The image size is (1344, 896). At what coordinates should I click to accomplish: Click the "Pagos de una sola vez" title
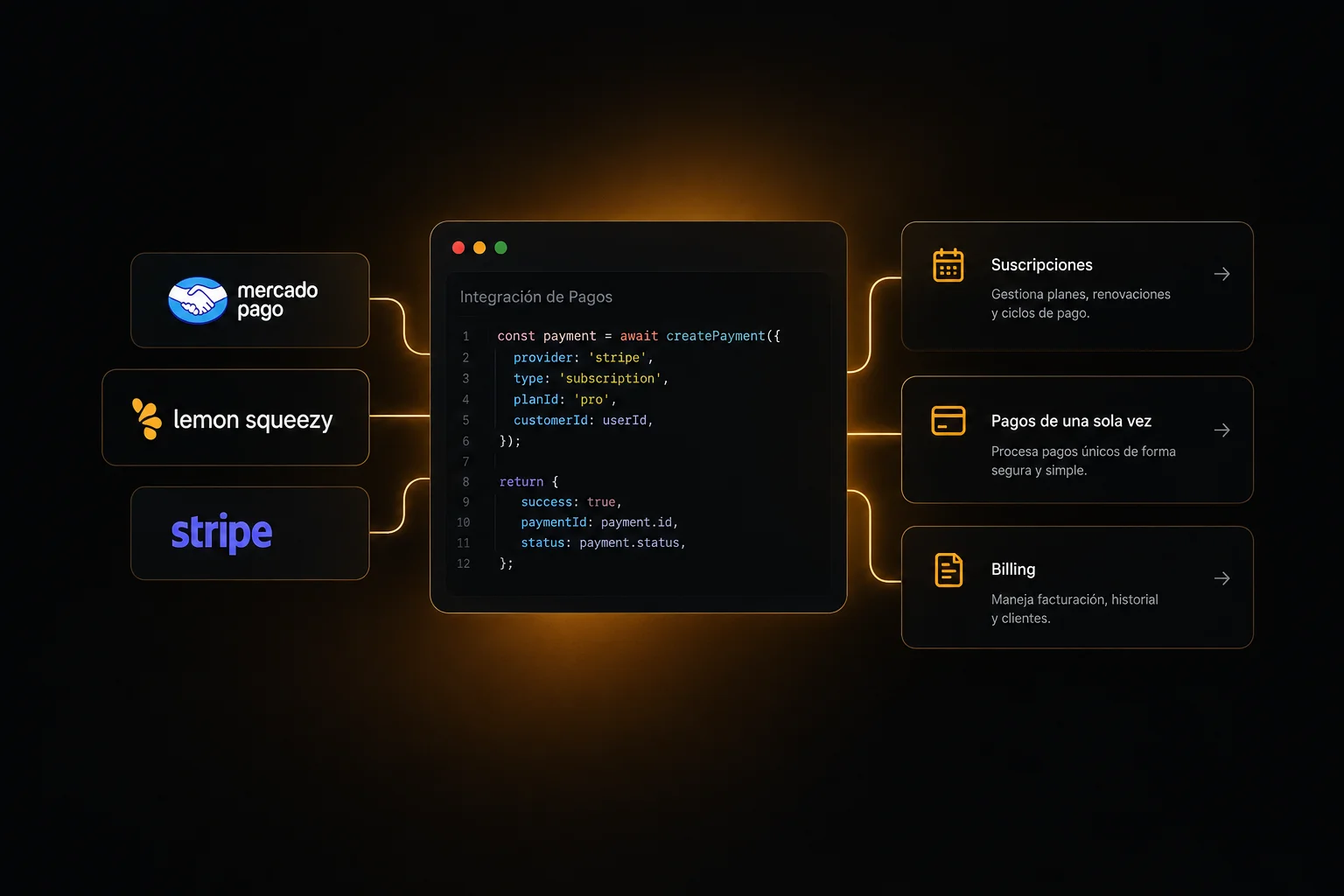pyautogui.click(x=1071, y=421)
